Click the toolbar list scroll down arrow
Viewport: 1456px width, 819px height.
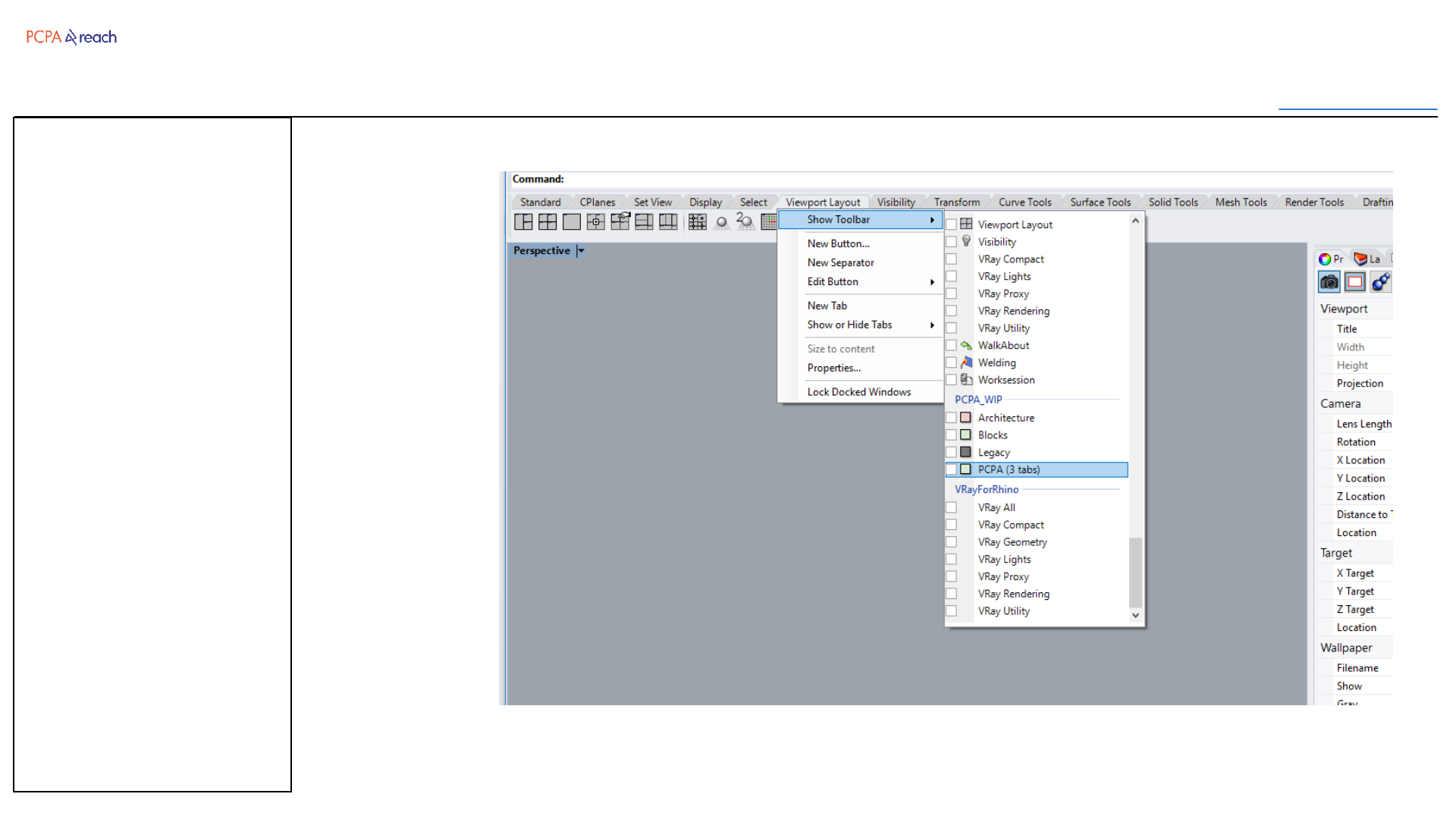tap(1135, 615)
